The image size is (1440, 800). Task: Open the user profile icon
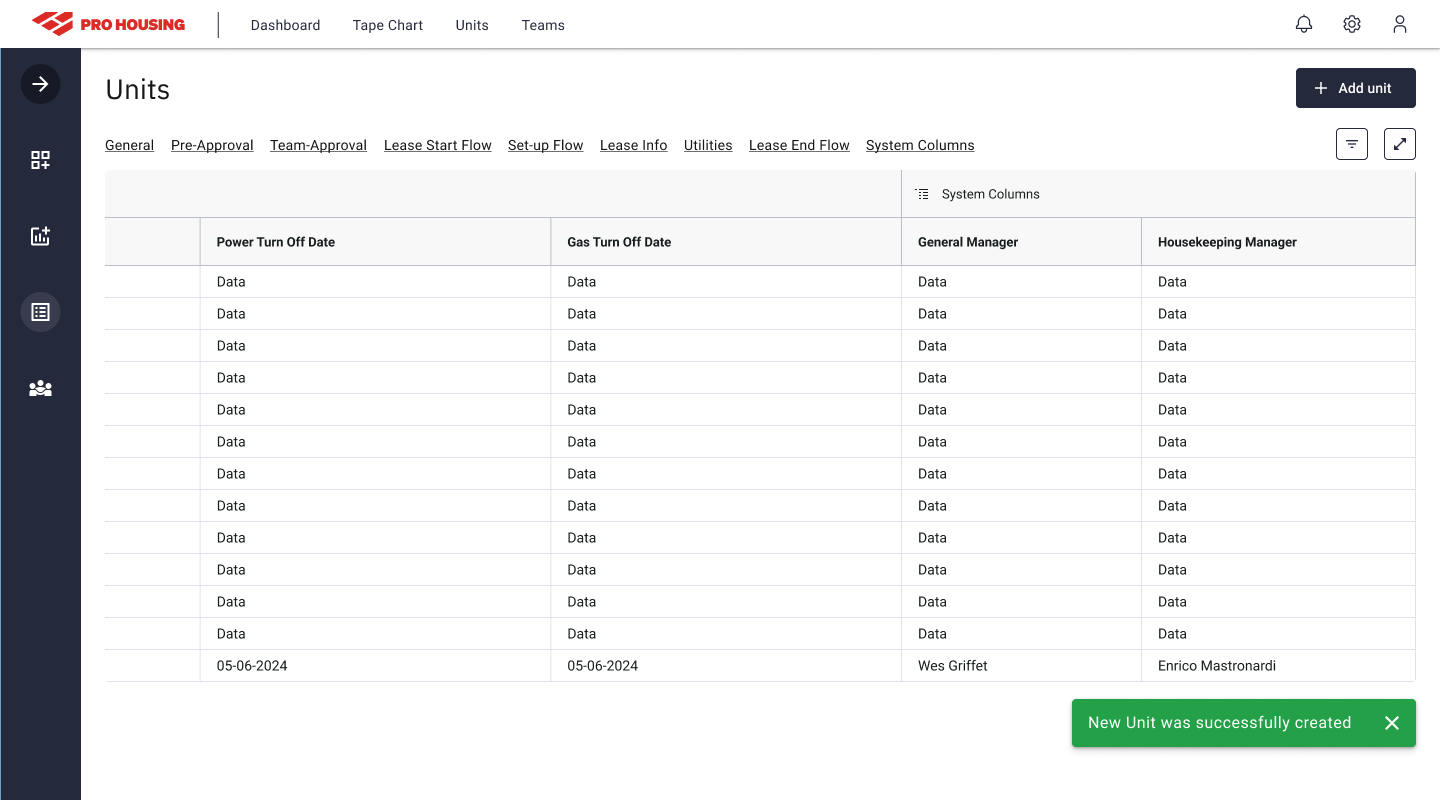coord(1400,24)
